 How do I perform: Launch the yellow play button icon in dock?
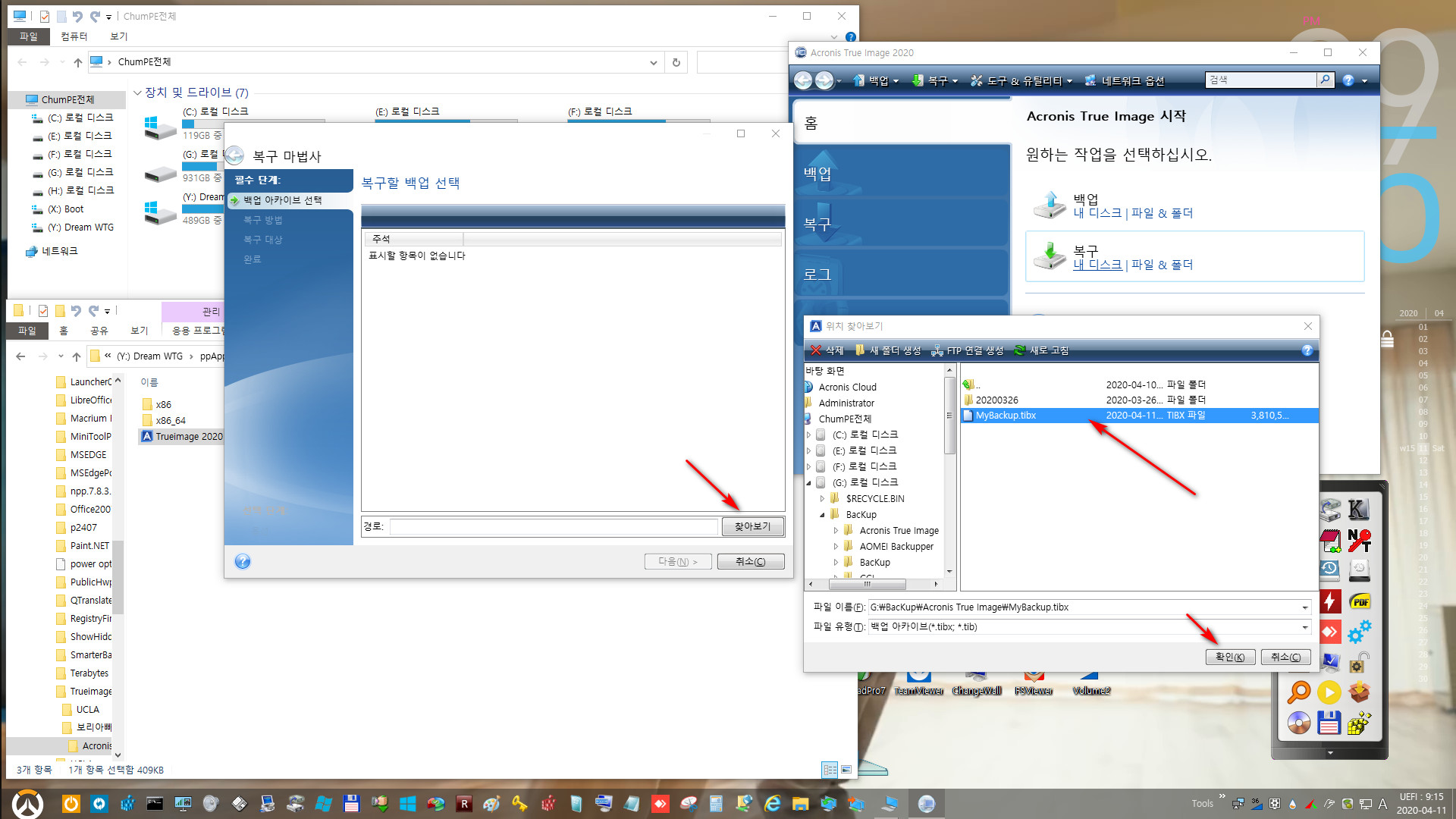click(x=1329, y=692)
